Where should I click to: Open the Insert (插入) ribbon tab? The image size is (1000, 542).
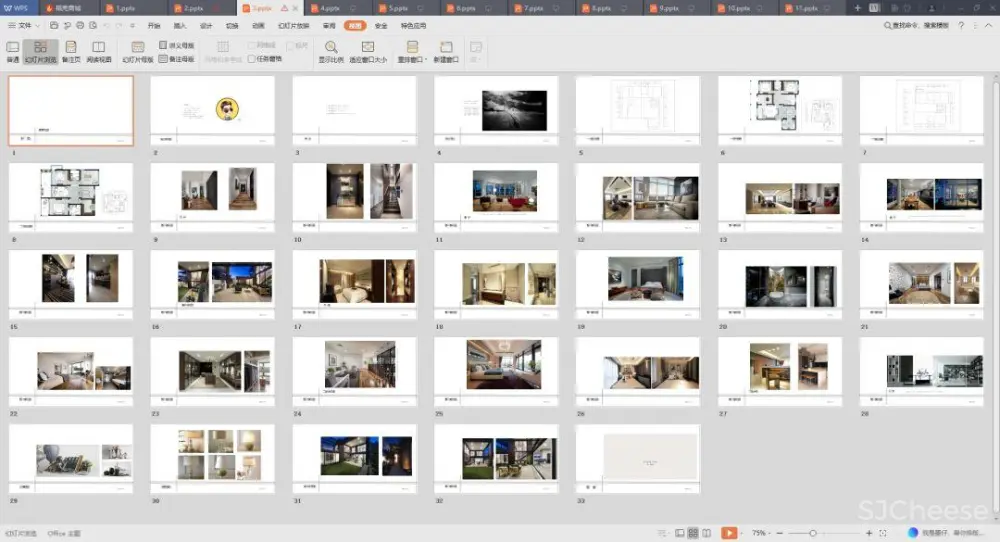pos(180,25)
